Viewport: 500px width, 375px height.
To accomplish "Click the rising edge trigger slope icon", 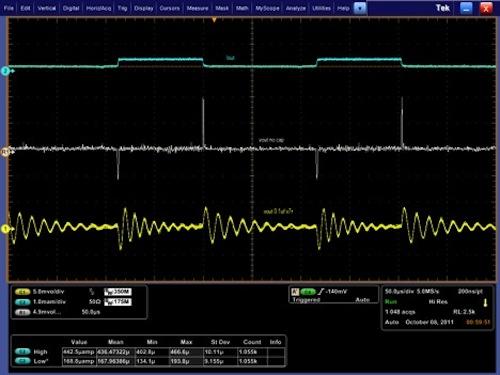I will (321, 292).
